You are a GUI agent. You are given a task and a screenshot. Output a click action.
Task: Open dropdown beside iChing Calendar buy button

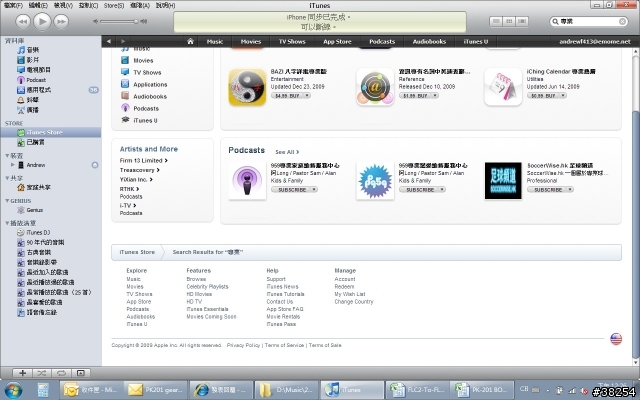tap(563, 96)
